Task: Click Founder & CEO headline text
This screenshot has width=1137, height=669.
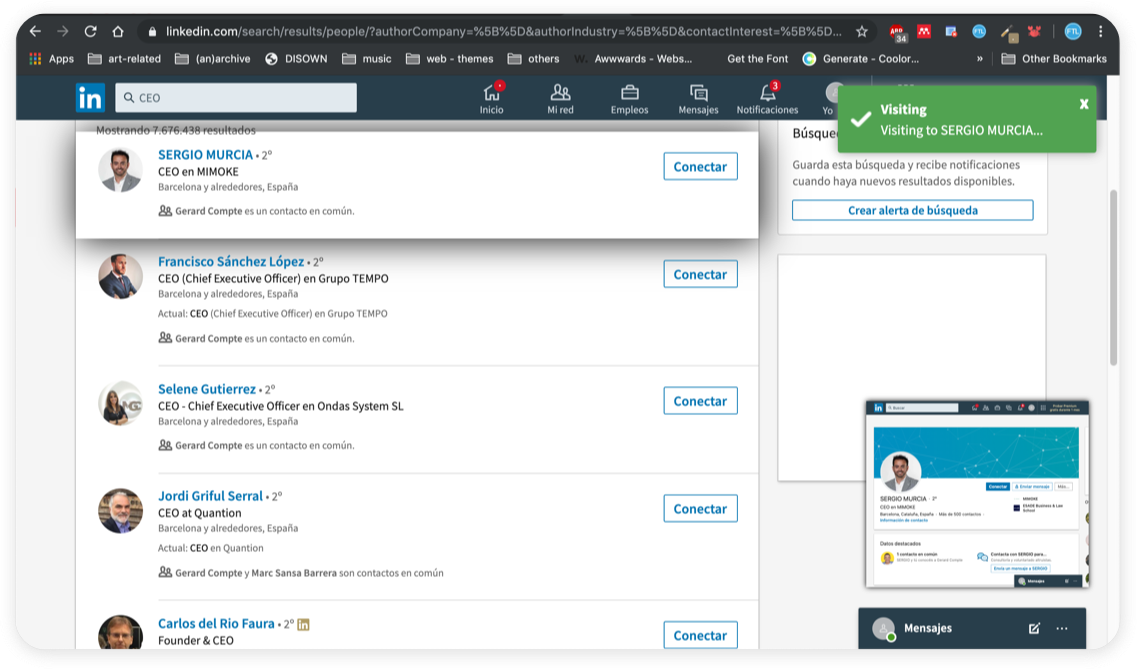Action: [196, 641]
